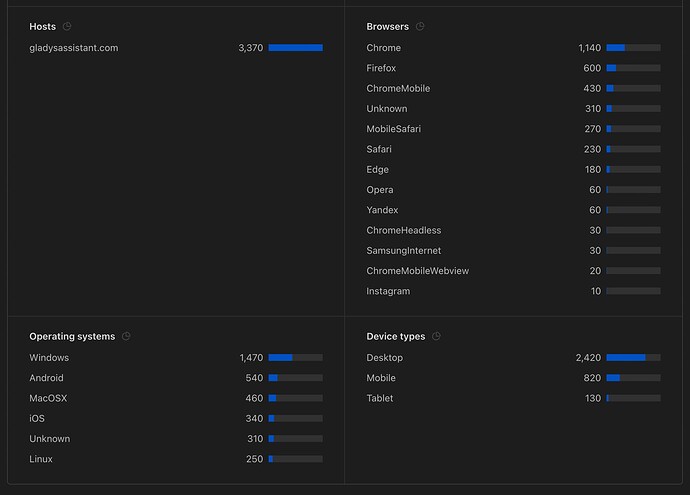Click MobileSafari browser entry

tap(395, 129)
